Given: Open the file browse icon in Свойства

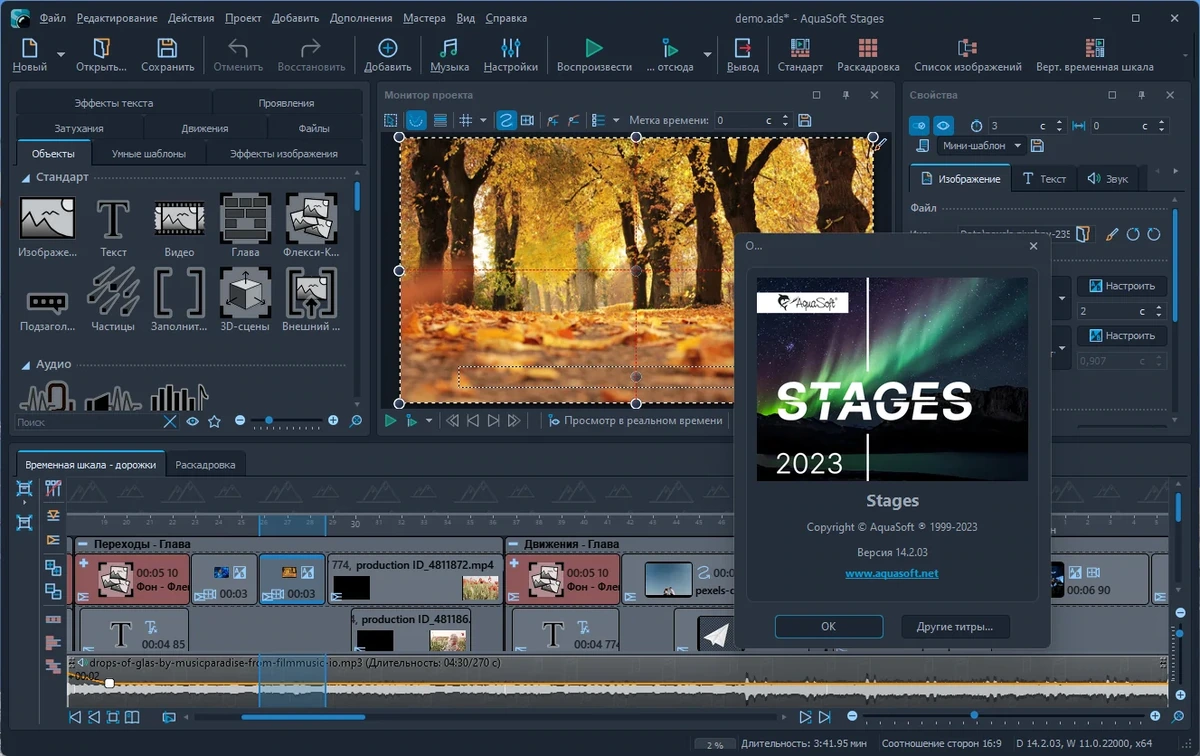Looking at the screenshot, I should (x=1083, y=234).
